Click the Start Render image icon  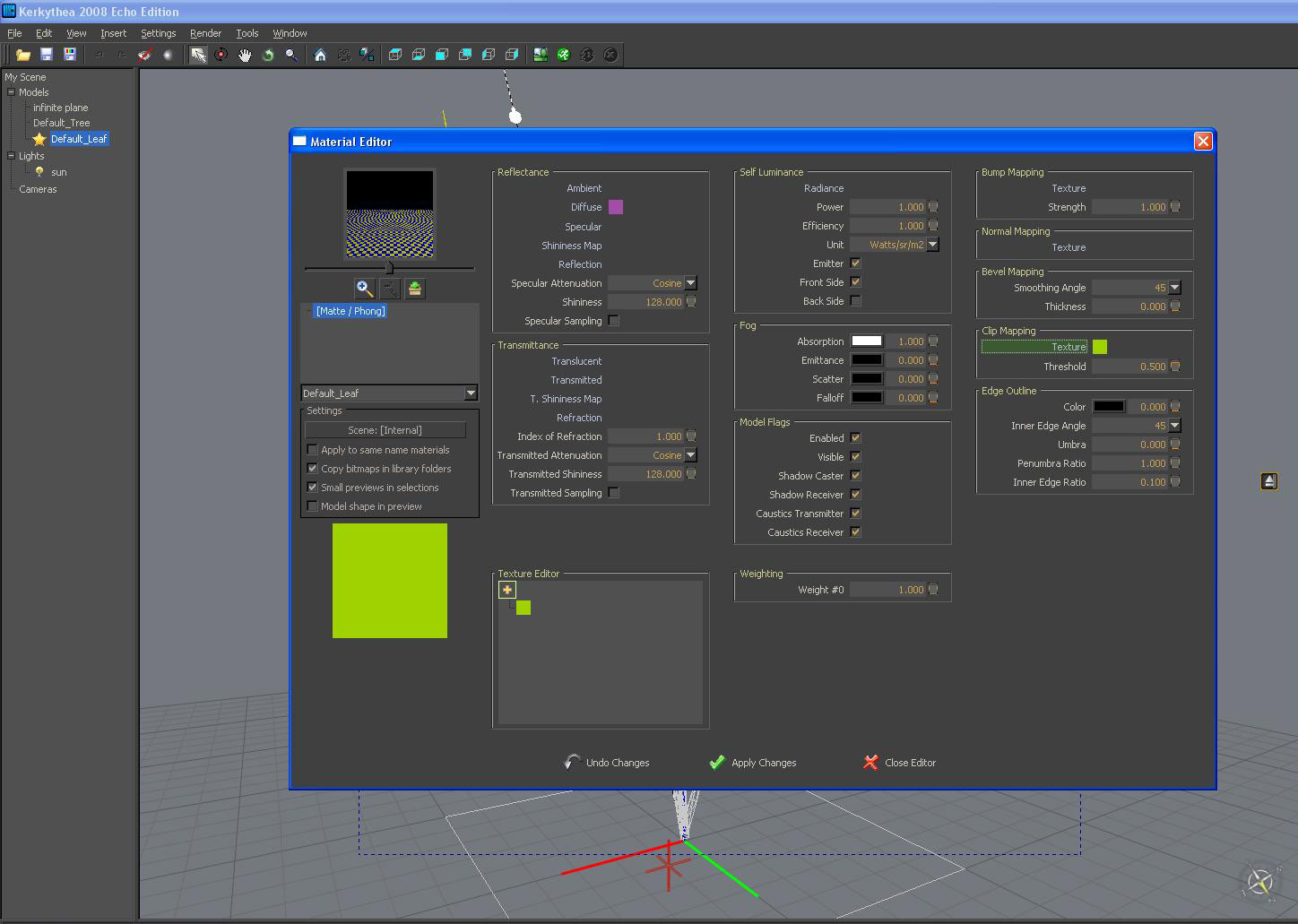tap(541, 55)
